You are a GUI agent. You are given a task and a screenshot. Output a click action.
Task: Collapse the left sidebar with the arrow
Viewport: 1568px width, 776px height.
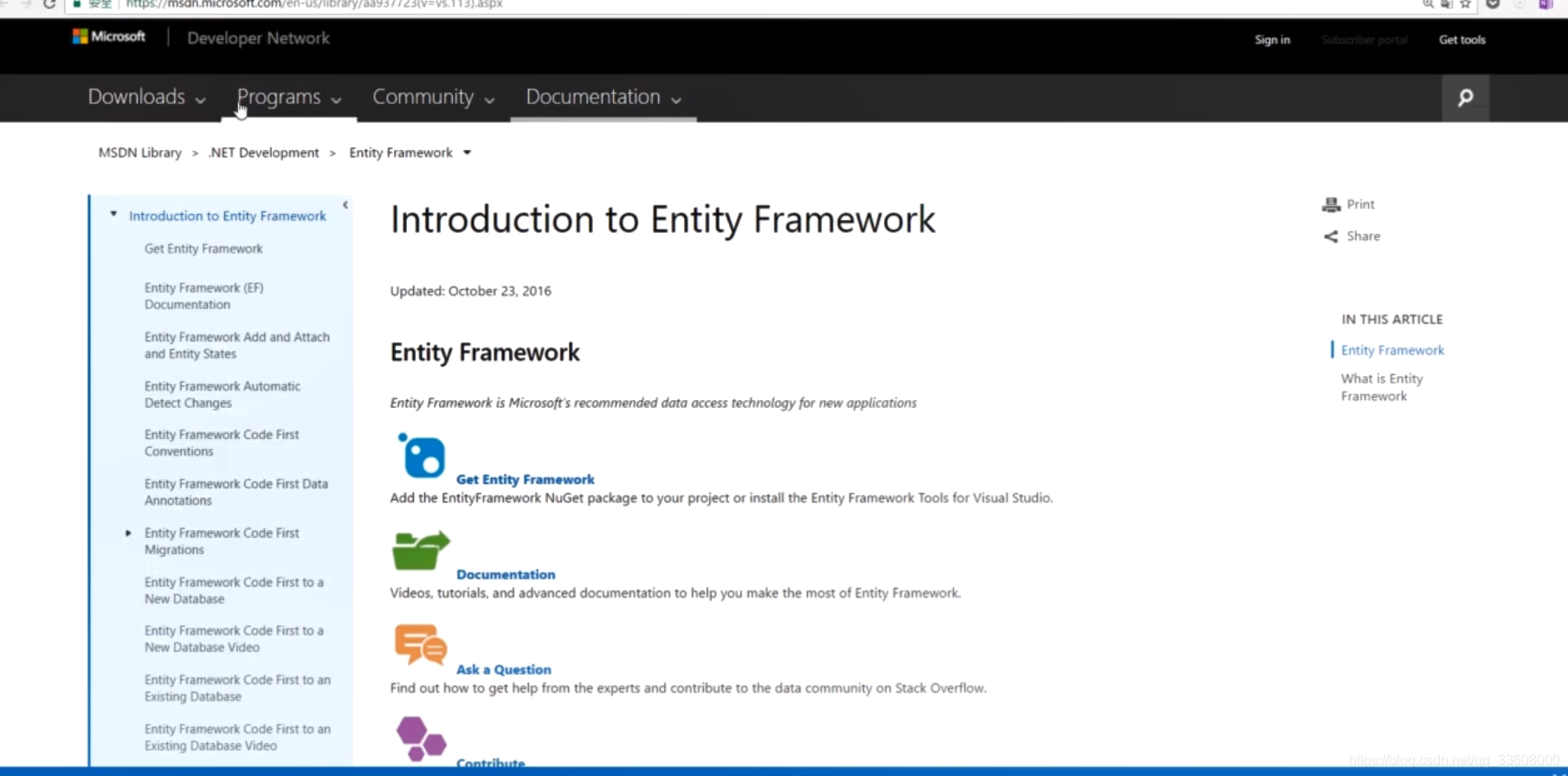pos(345,205)
